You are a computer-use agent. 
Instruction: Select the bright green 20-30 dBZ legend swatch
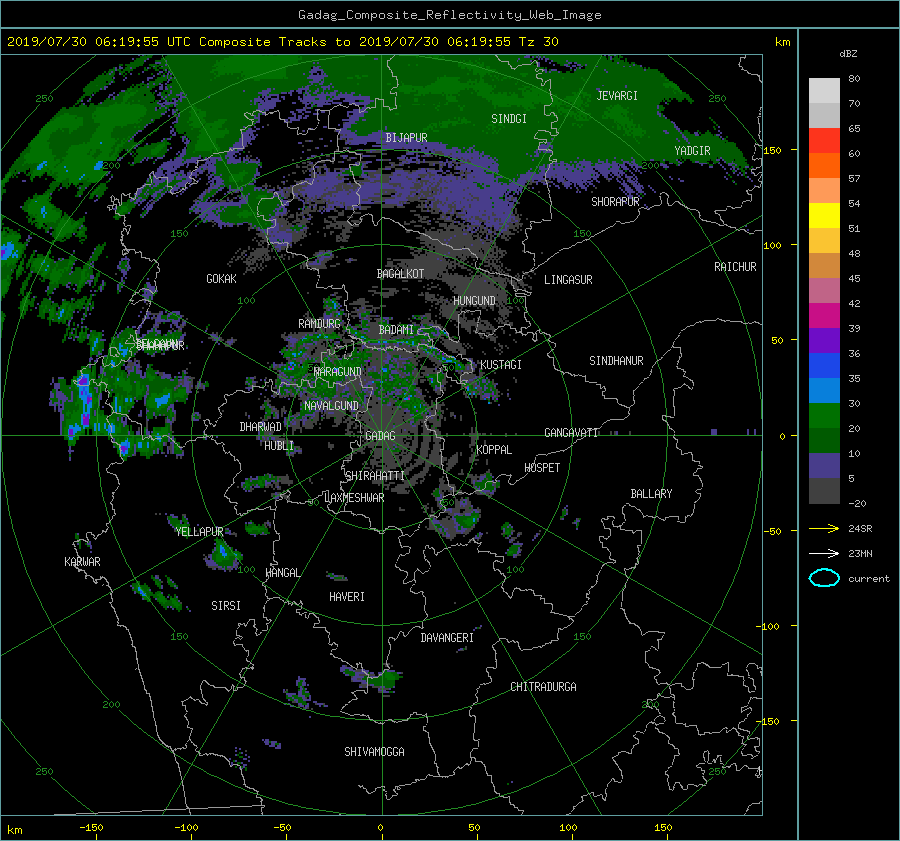pos(824,416)
